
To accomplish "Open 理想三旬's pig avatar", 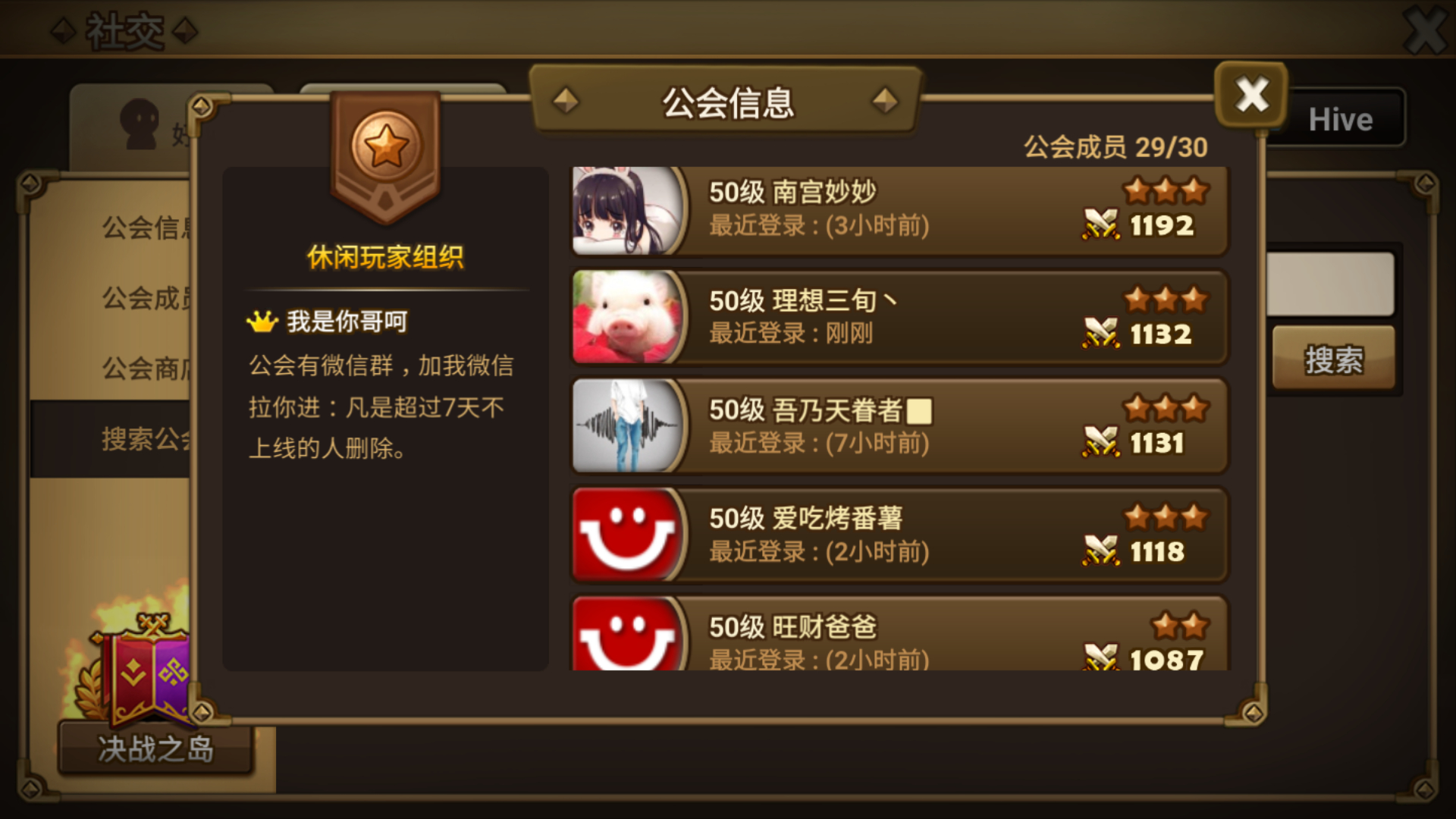I will pyautogui.click(x=627, y=317).
